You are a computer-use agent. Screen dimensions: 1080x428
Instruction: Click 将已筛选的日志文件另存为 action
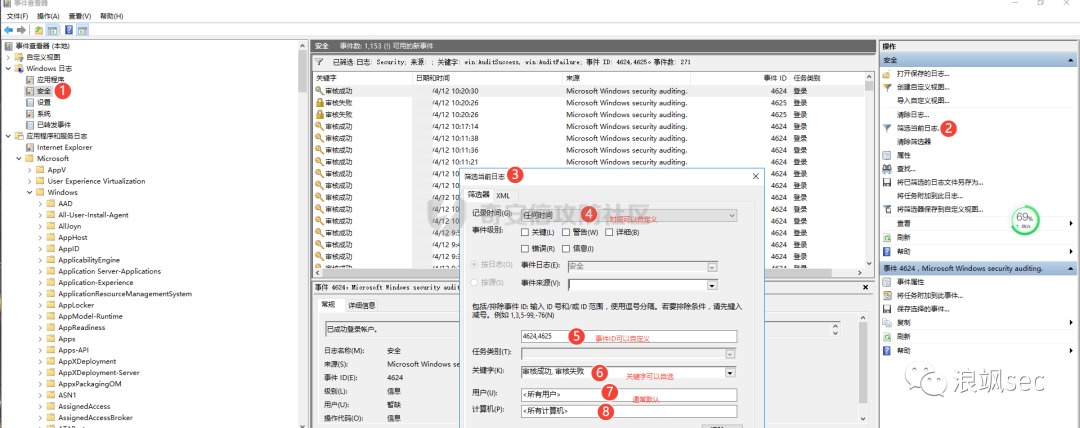click(939, 183)
